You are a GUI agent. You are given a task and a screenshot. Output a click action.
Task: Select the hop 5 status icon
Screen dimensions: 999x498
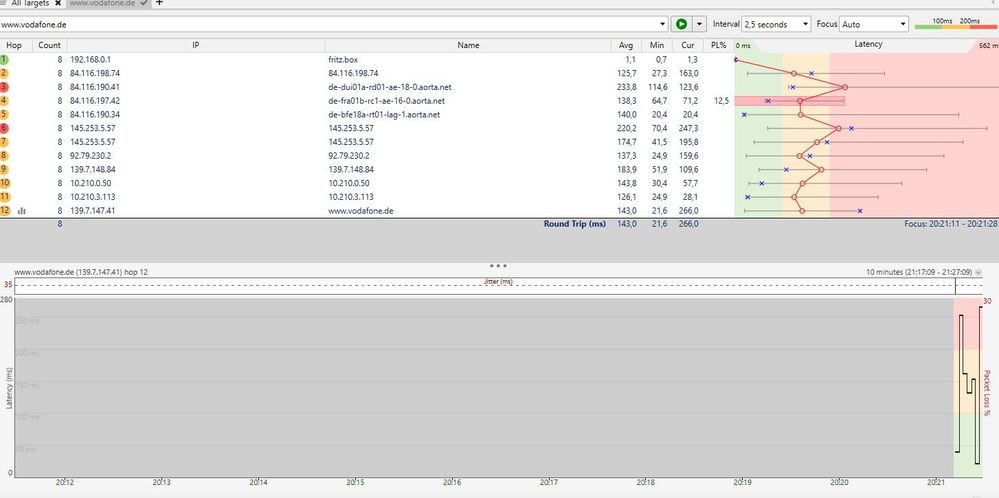pyautogui.click(x=4, y=115)
